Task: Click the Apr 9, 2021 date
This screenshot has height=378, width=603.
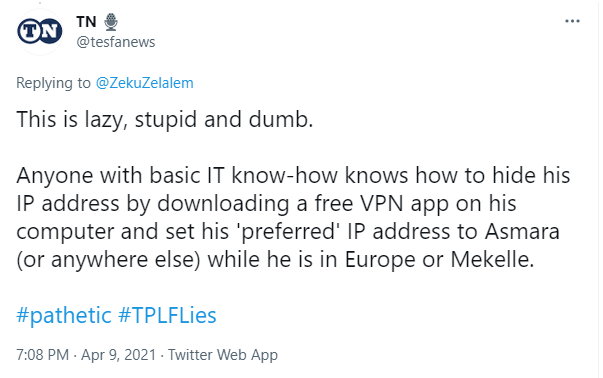Action: click(118, 355)
